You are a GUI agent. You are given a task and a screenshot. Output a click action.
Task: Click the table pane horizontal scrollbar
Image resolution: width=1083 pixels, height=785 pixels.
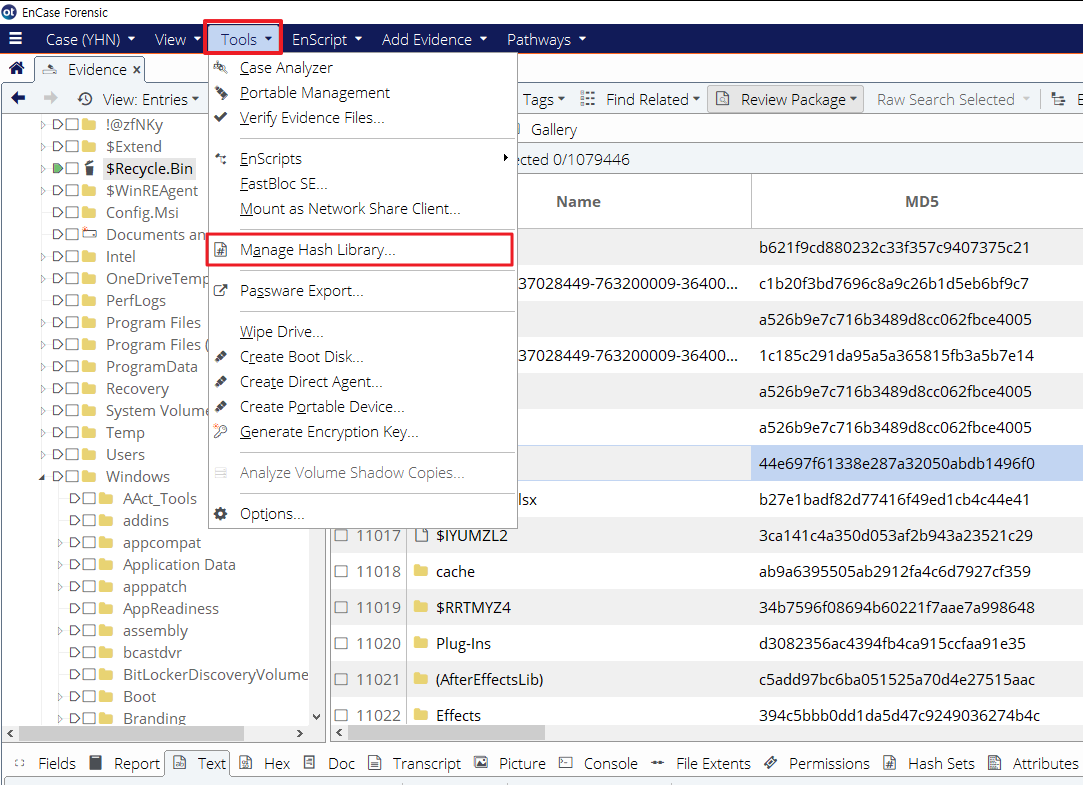[445, 732]
